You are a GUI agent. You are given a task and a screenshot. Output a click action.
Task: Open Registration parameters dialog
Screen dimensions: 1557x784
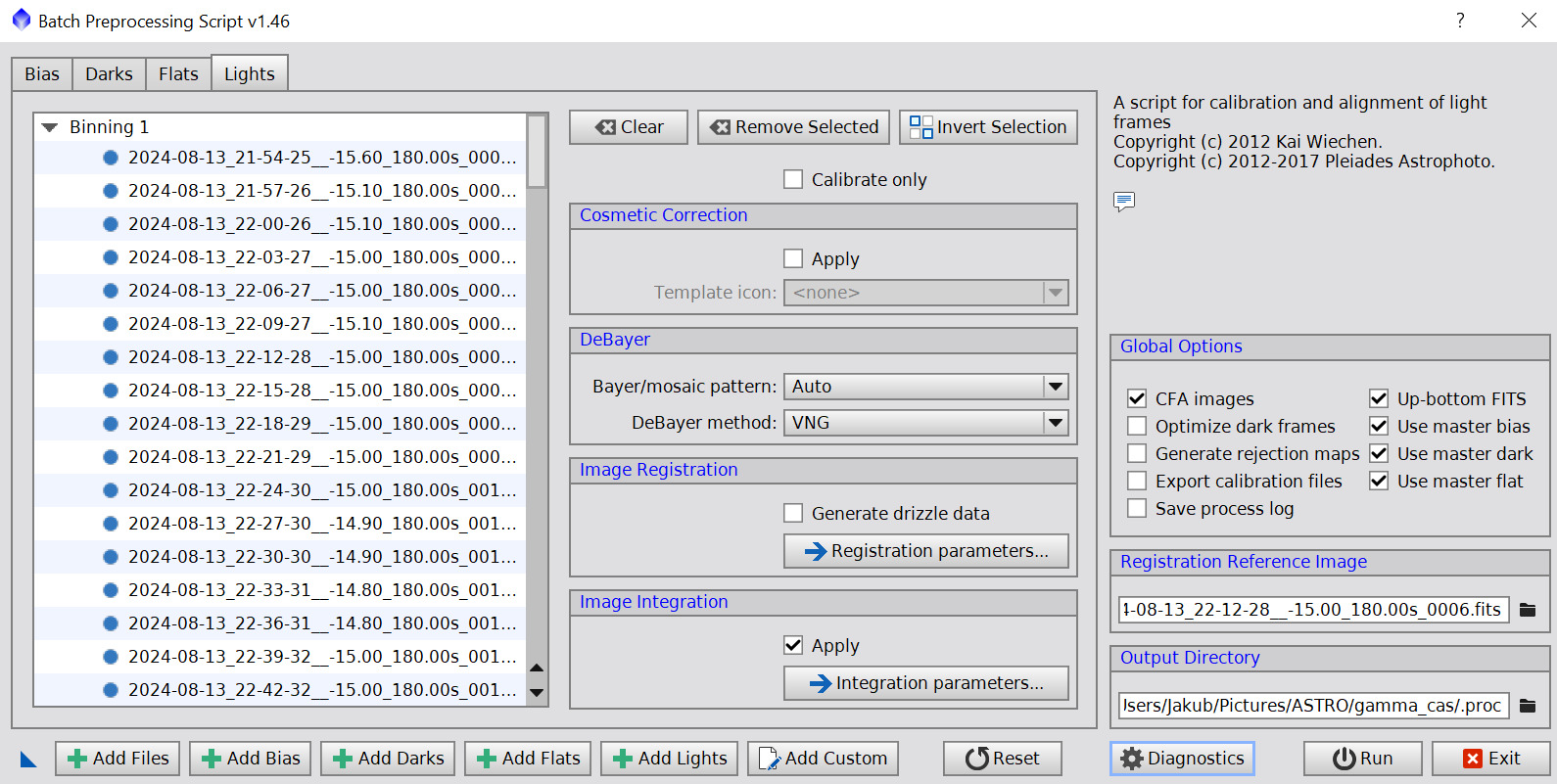point(925,551)
